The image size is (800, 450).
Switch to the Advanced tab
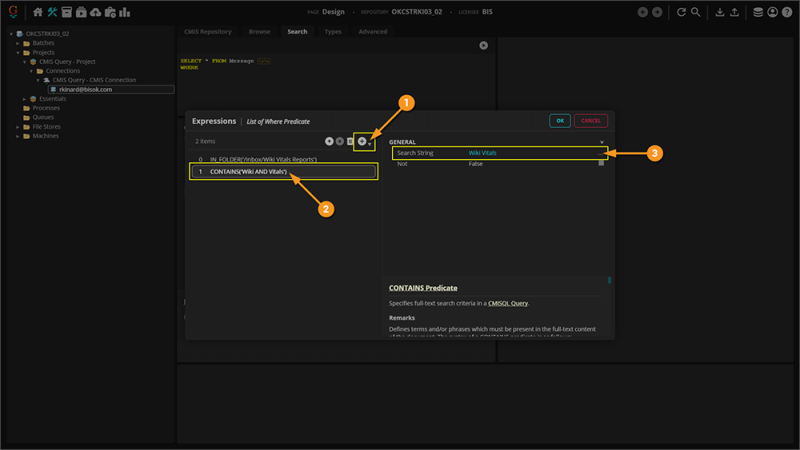pos(372,32)
